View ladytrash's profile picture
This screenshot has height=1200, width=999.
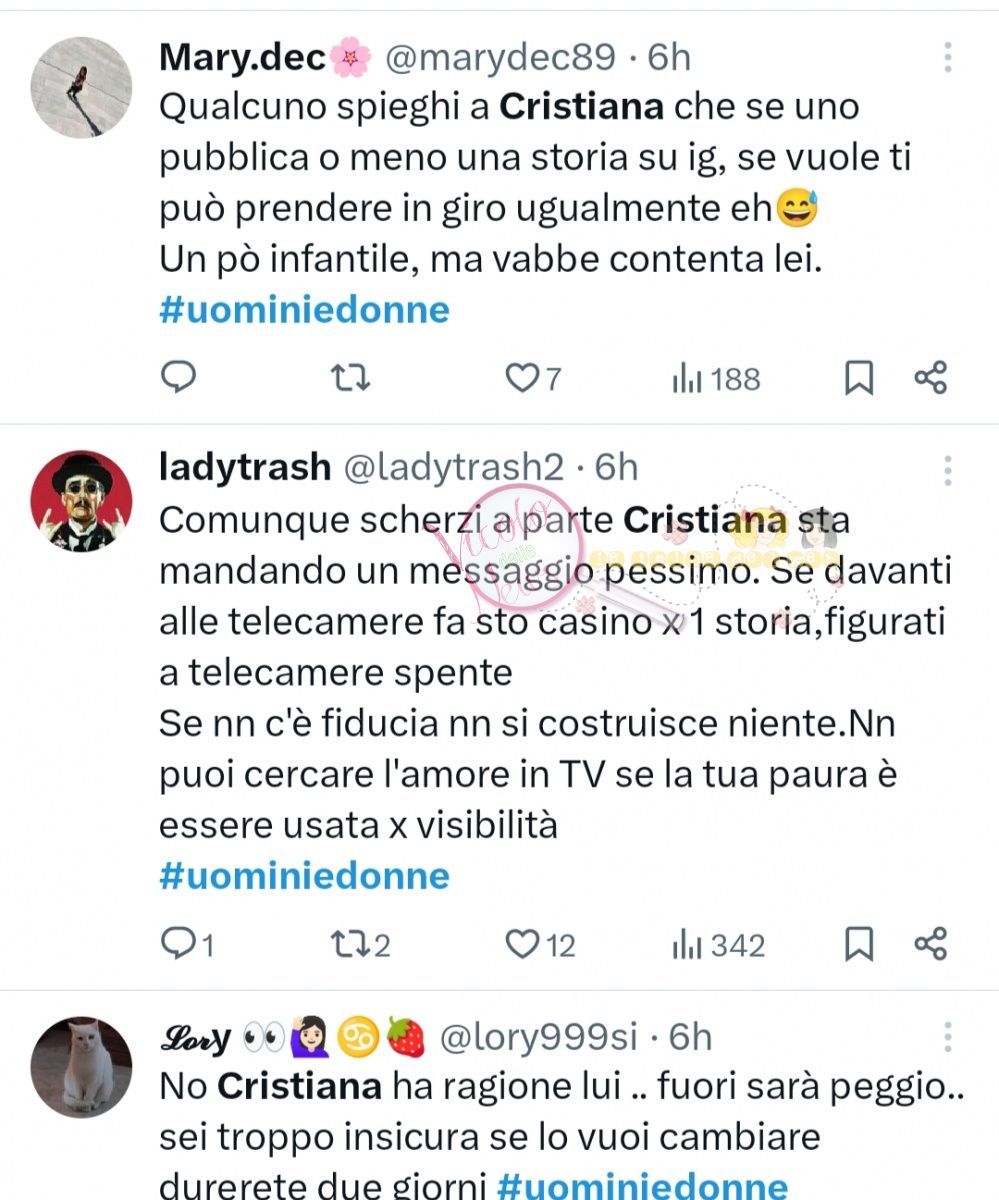coord(82,500)
